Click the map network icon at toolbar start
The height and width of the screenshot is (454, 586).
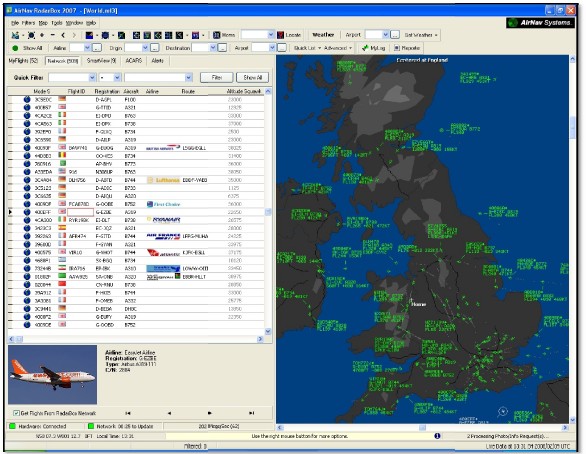(x=15, y=35)
